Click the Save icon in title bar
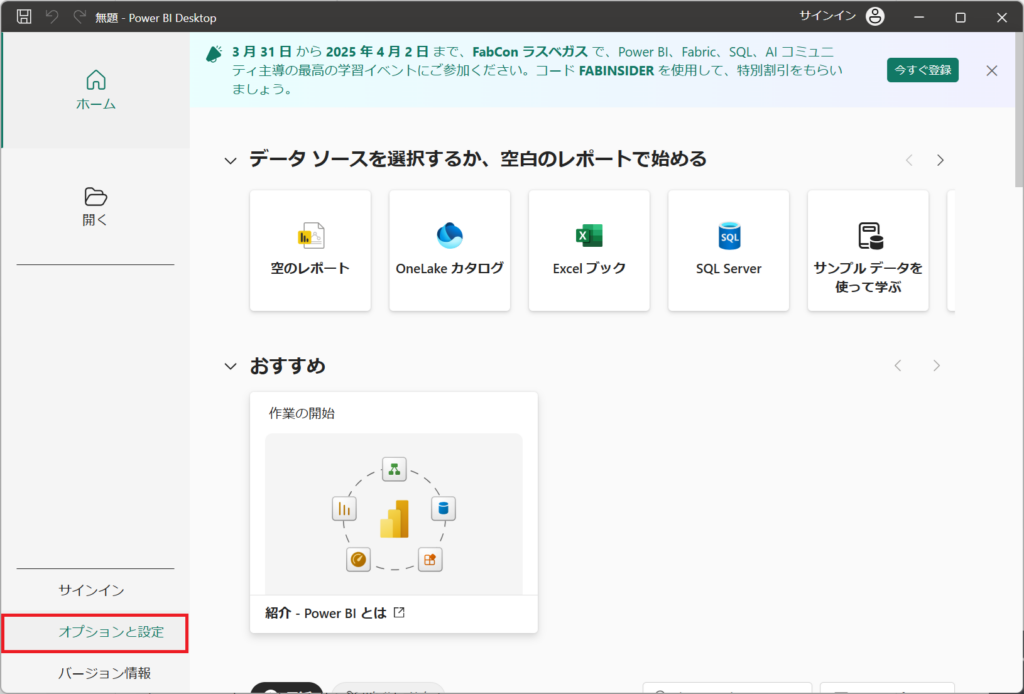 [24, 17]
